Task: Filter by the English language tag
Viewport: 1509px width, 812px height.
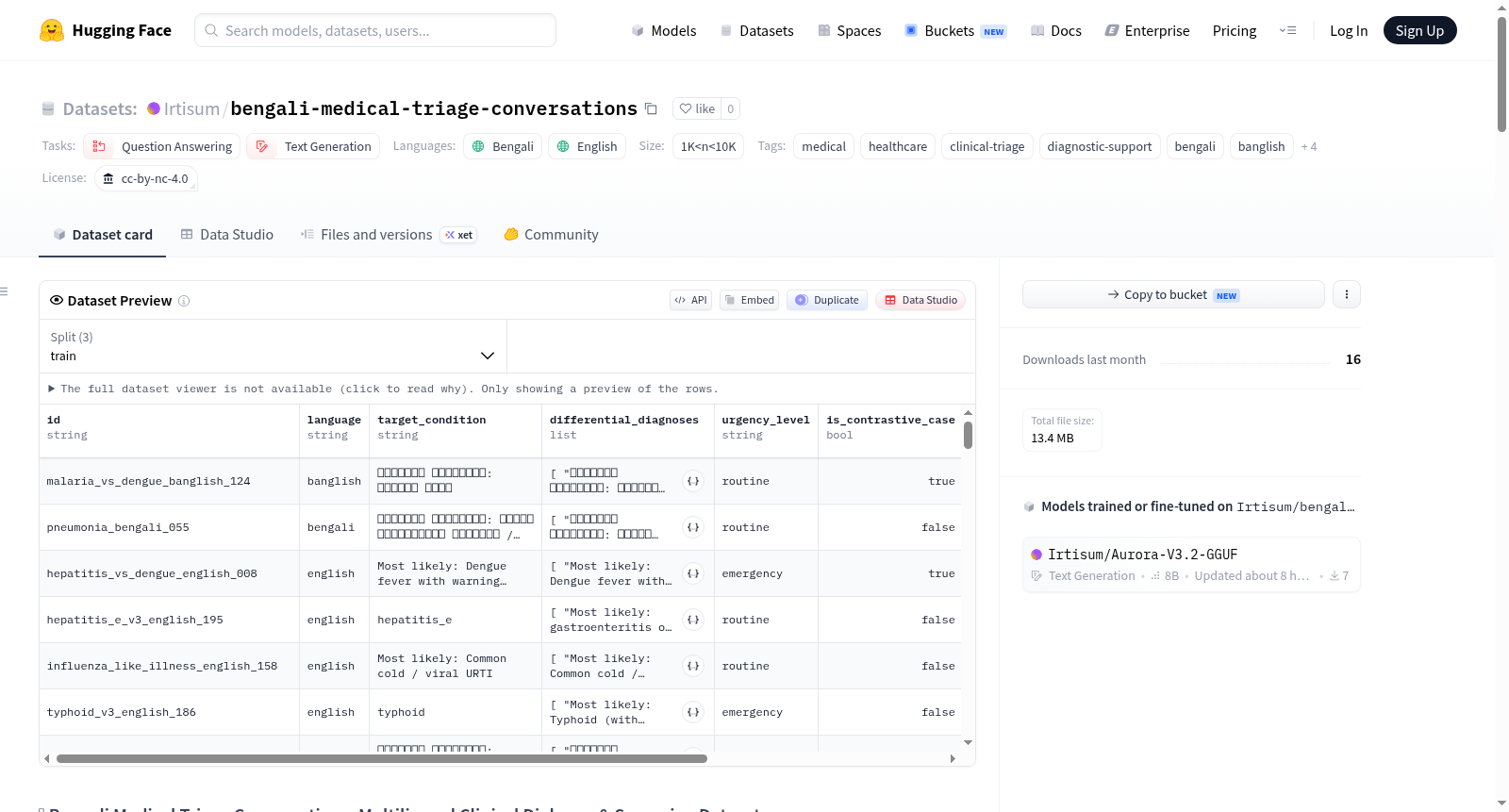Action: pyautogui.click(x=587, y=146)
